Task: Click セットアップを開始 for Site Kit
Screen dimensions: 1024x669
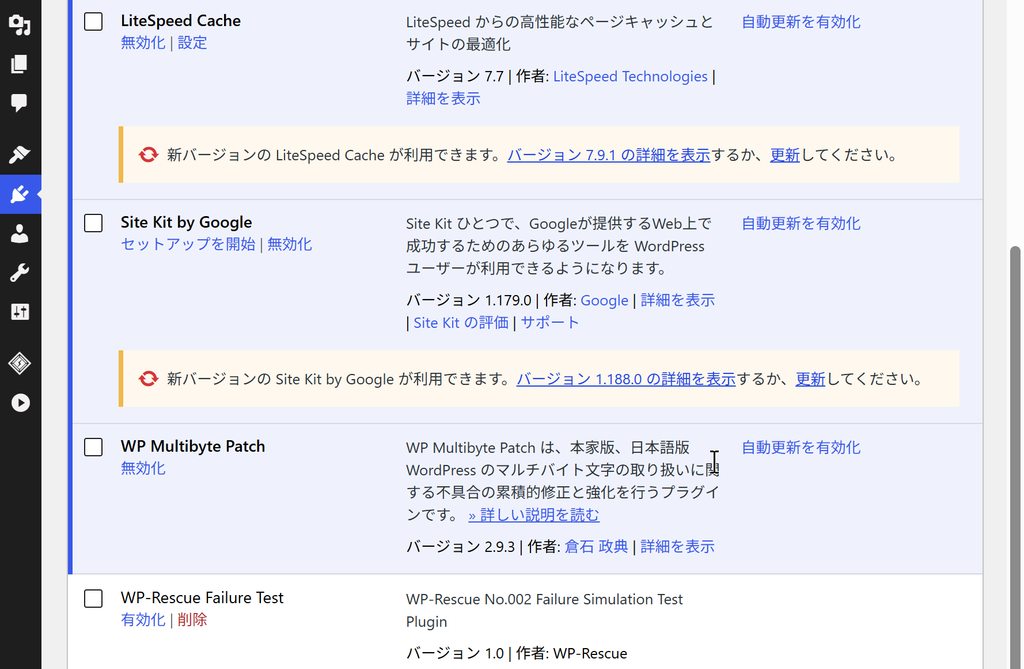Action: point(188,244)
